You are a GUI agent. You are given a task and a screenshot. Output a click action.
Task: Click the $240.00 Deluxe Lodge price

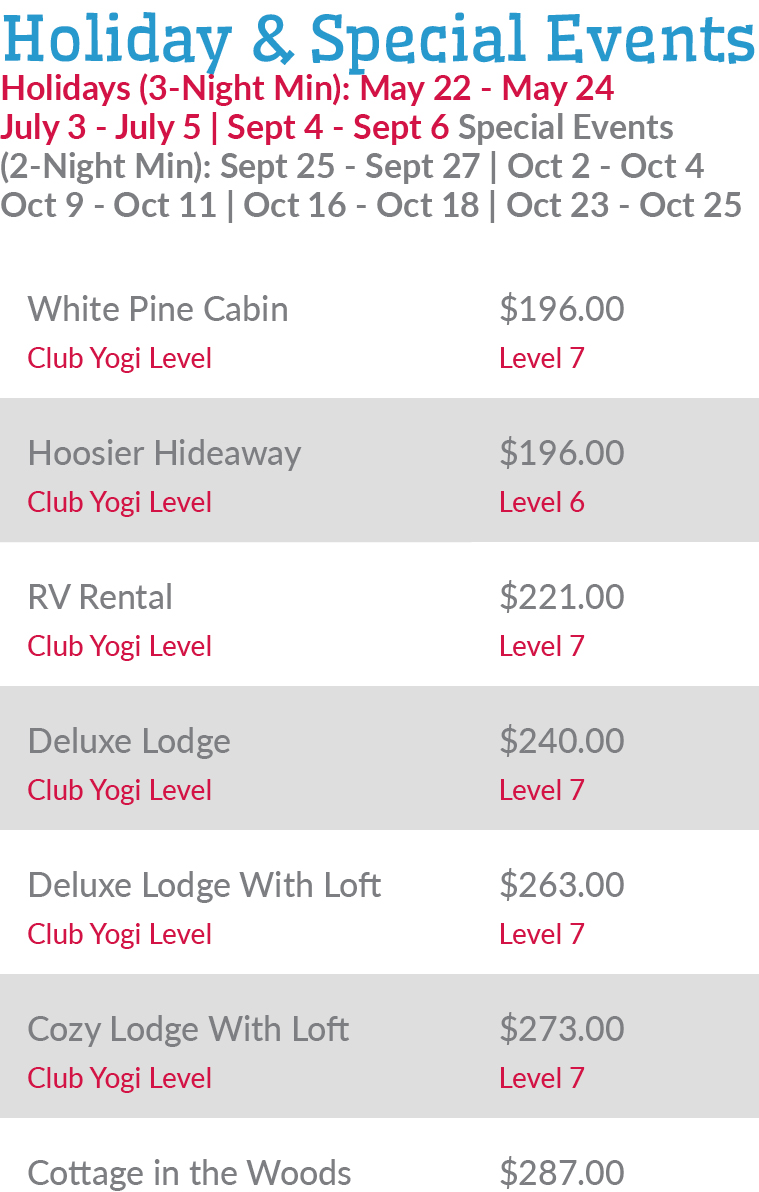[x=561, y=741]
